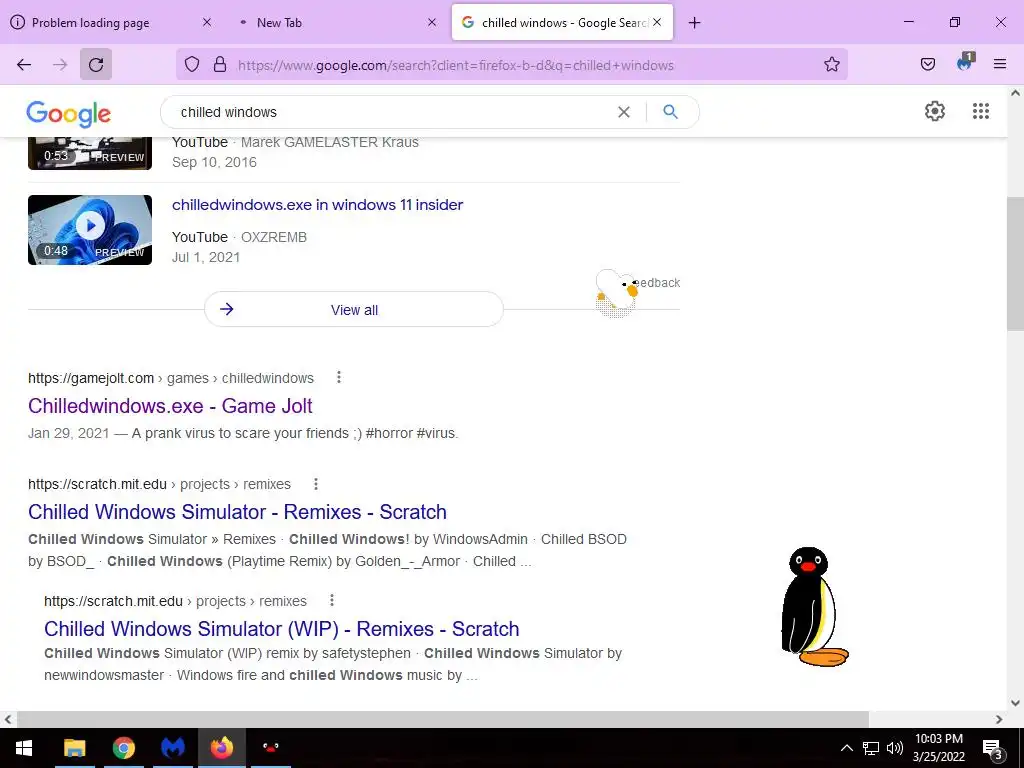Image resolution: width=1024 pixels, height=768 pixels.
Task: Click the scroll left arrow
Action: [8, 719]
